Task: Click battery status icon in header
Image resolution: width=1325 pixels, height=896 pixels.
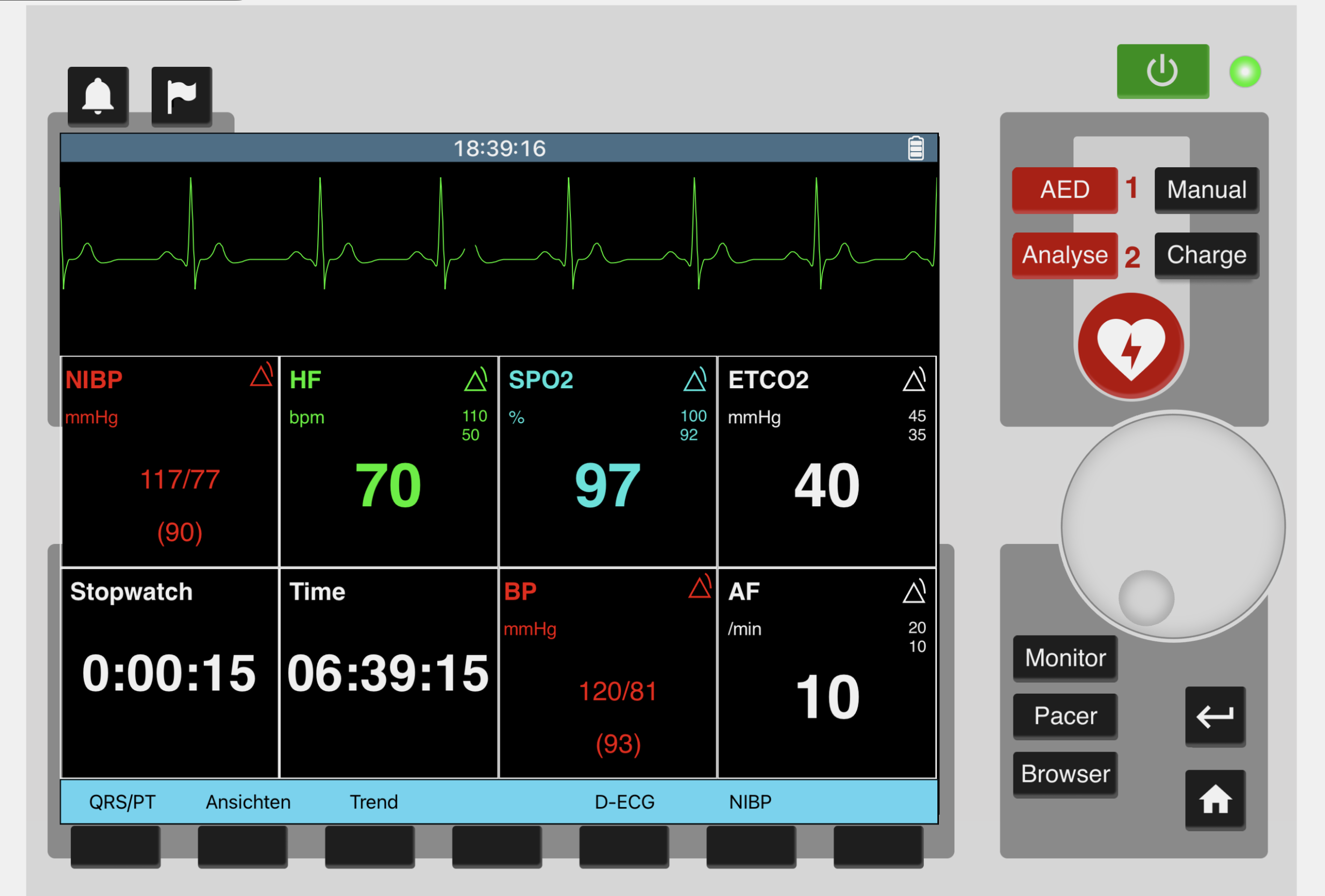Action: point(916,148)
